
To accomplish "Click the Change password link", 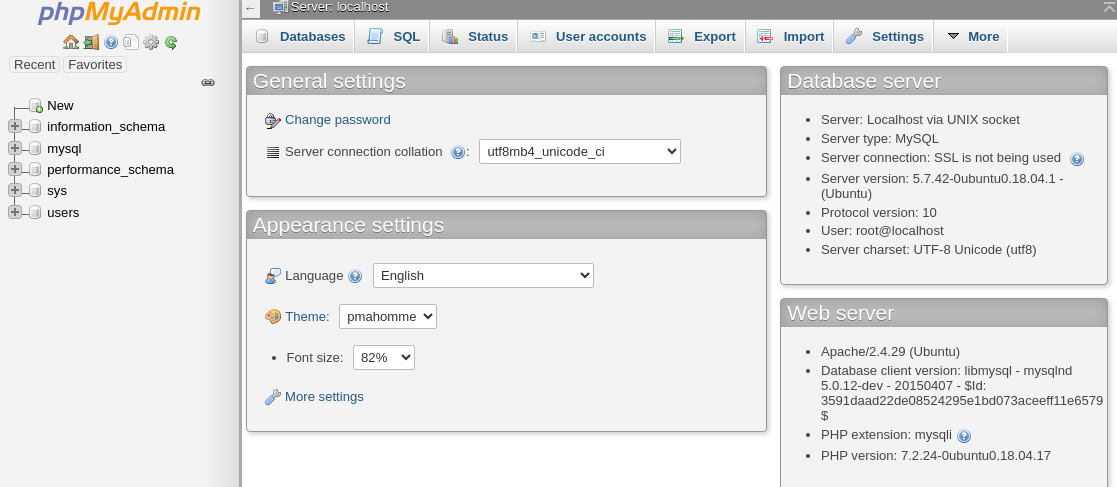I will [x=337, y=120].
